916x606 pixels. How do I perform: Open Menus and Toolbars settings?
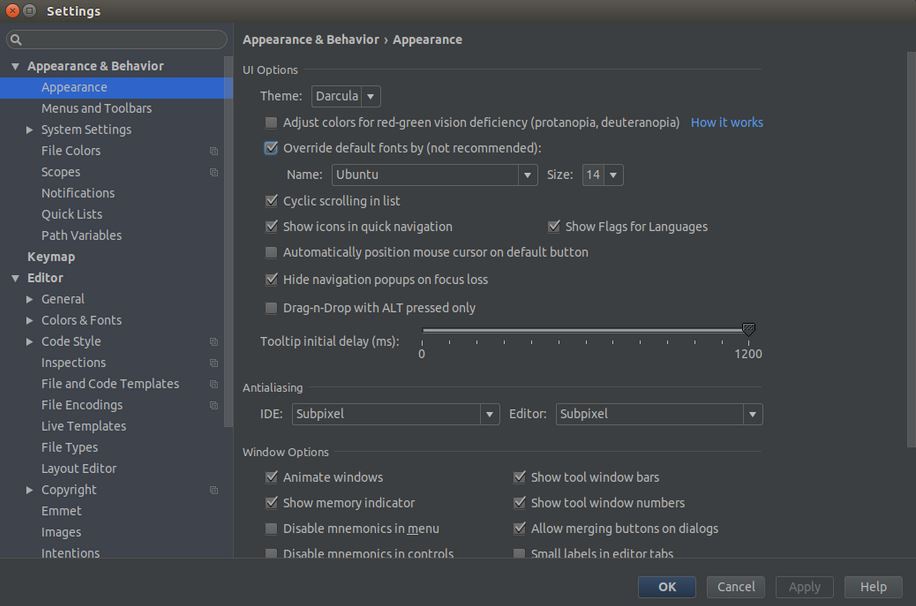(96, 109)
